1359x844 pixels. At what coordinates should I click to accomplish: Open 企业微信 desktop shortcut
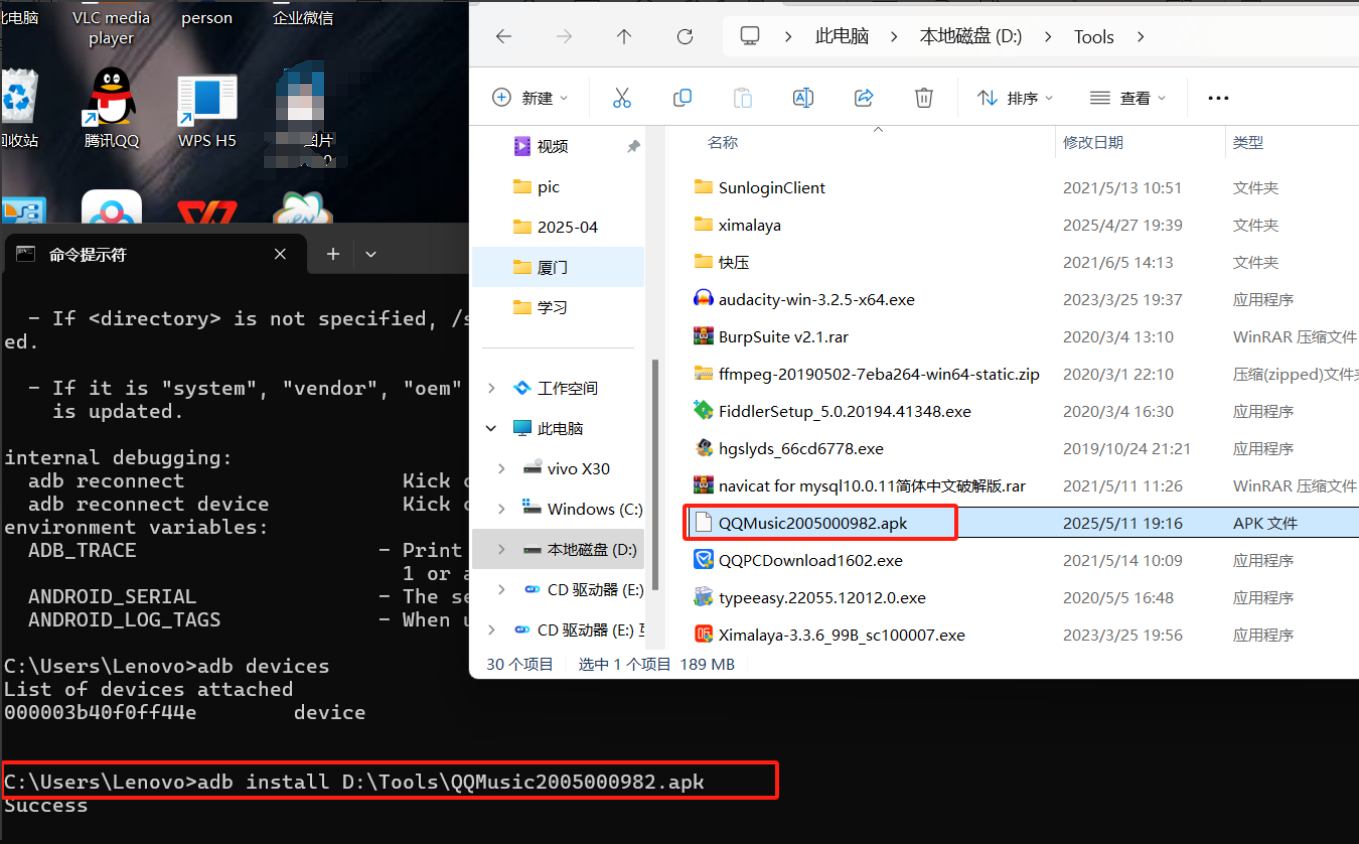302,17
